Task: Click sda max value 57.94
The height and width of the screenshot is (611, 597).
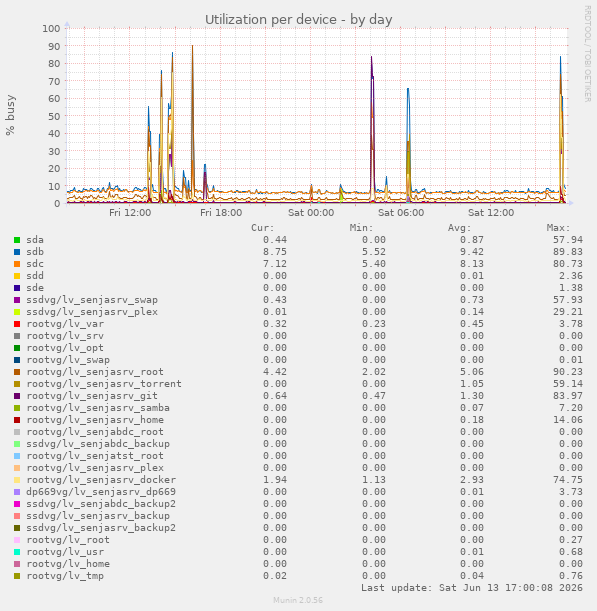Action: coord(568,240)
